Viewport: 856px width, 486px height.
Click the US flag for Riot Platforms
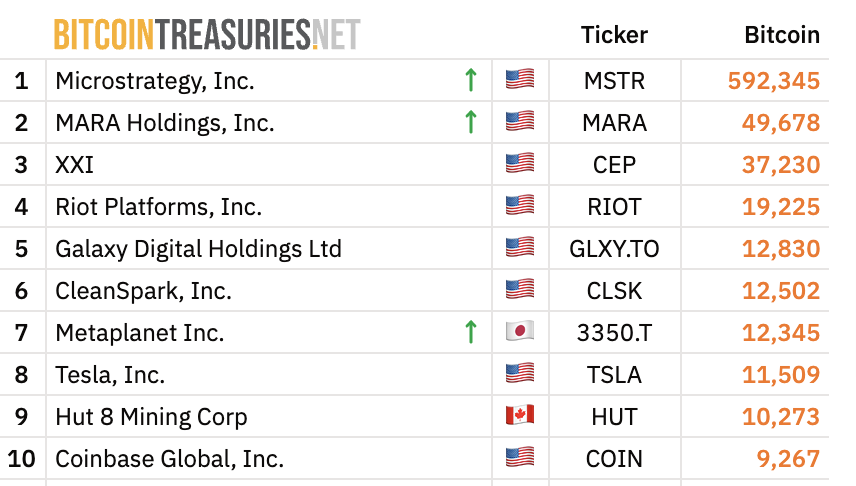520,205
